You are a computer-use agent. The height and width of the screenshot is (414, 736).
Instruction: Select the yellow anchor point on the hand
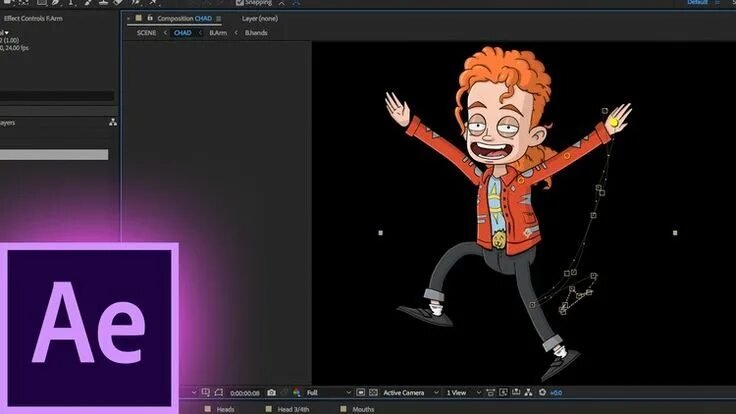pyautogui.click(x=614, y=123)
